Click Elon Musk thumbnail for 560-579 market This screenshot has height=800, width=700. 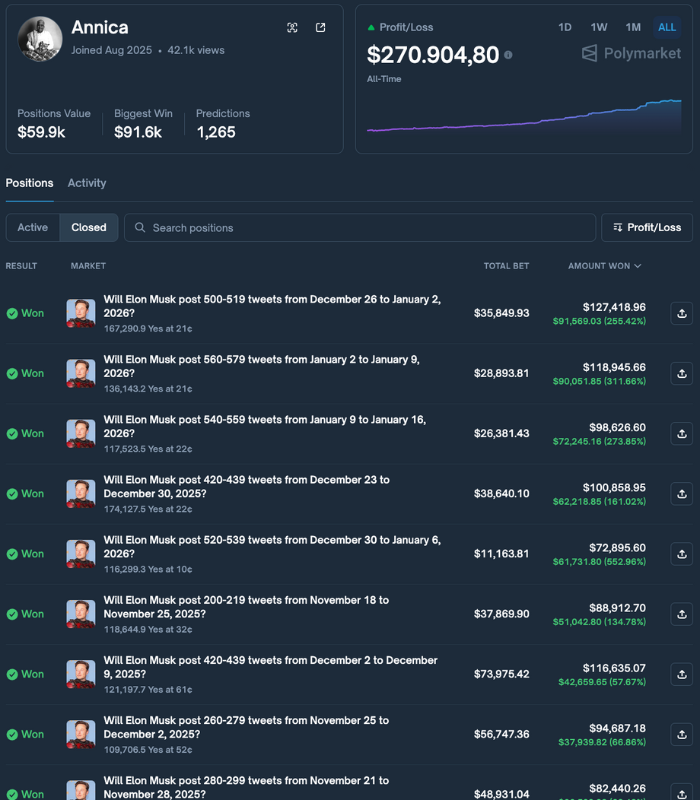point(81,373)
